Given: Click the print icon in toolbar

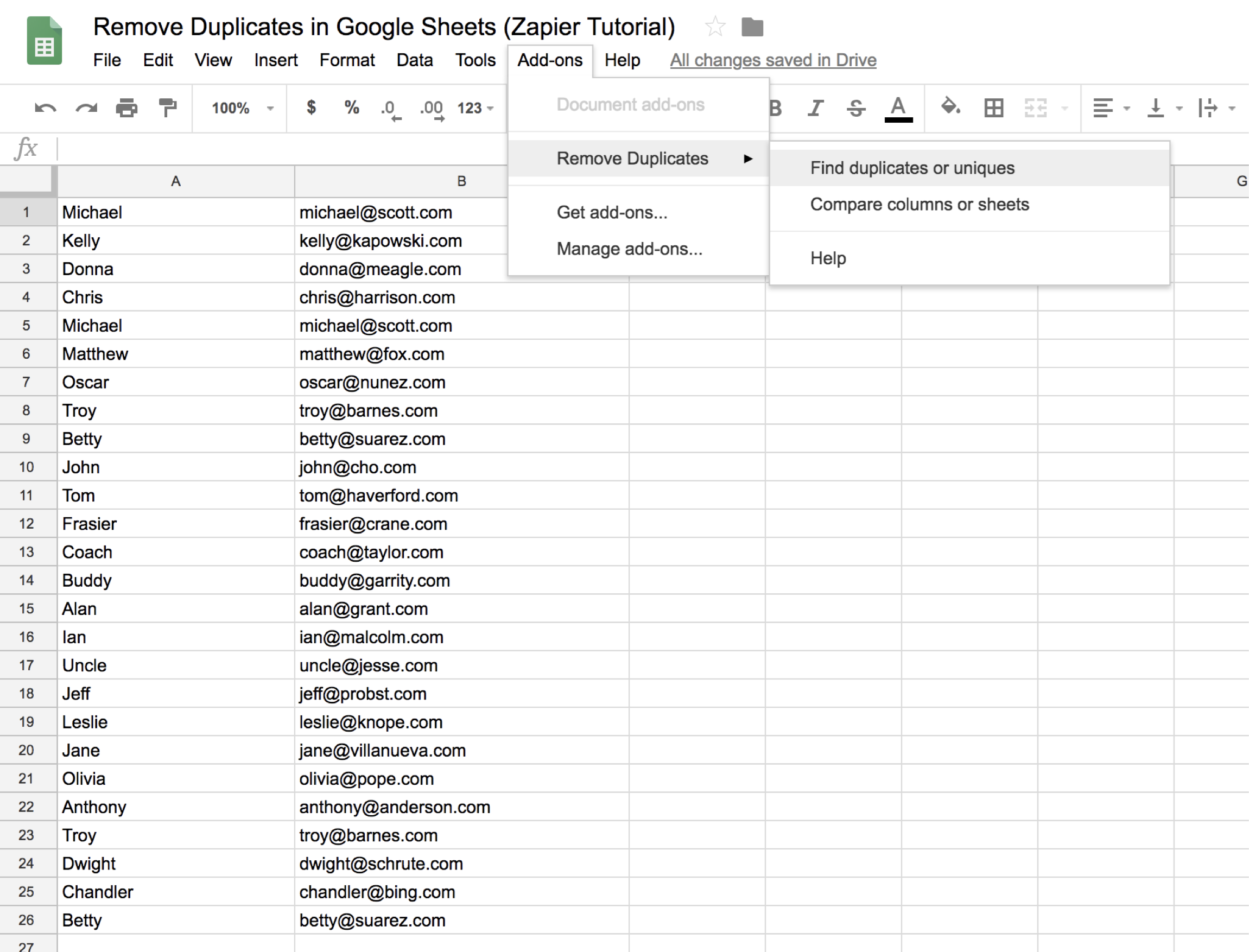Looking at the screenshot, I should tap(131, 107).
